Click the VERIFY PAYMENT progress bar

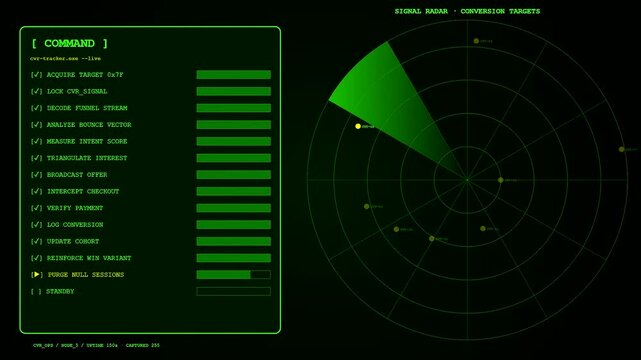(233, 208)
